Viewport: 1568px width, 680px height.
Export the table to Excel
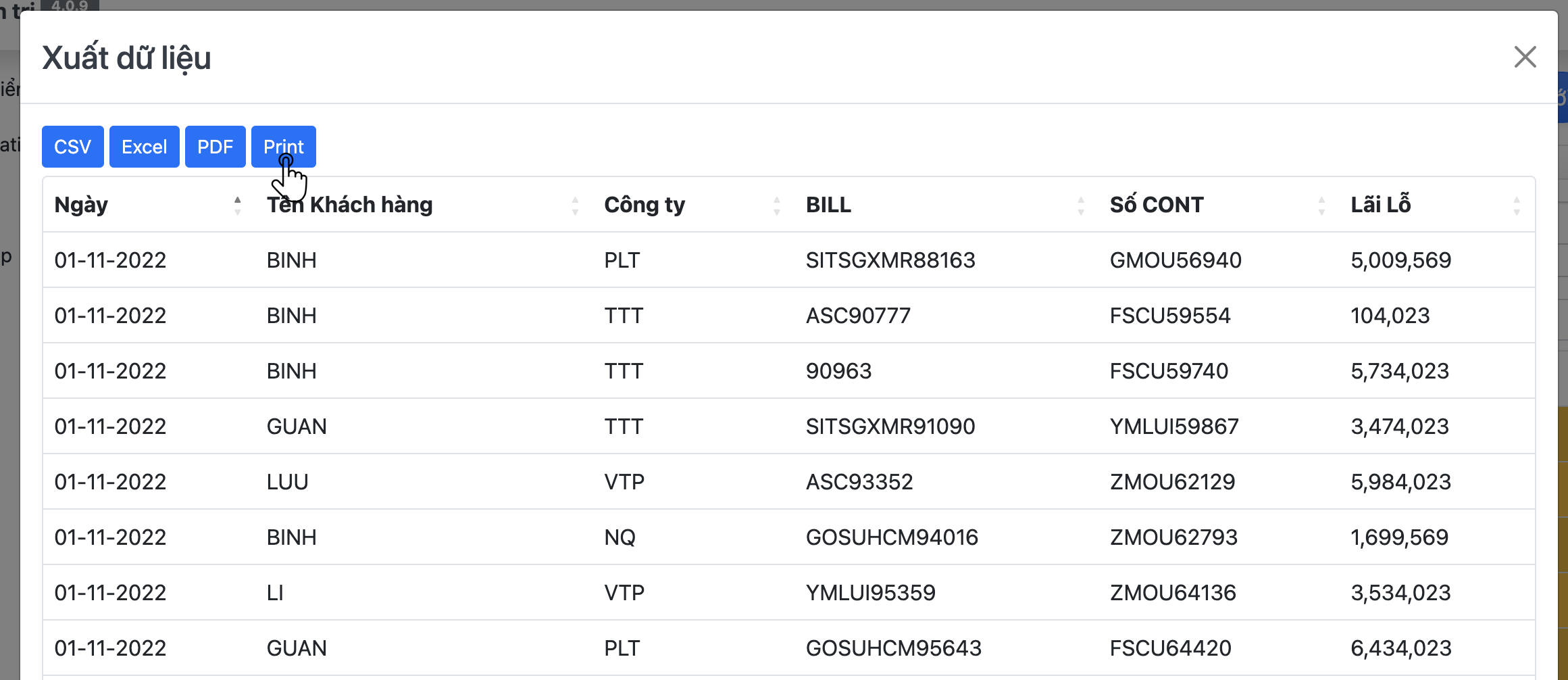click(144, 147)
